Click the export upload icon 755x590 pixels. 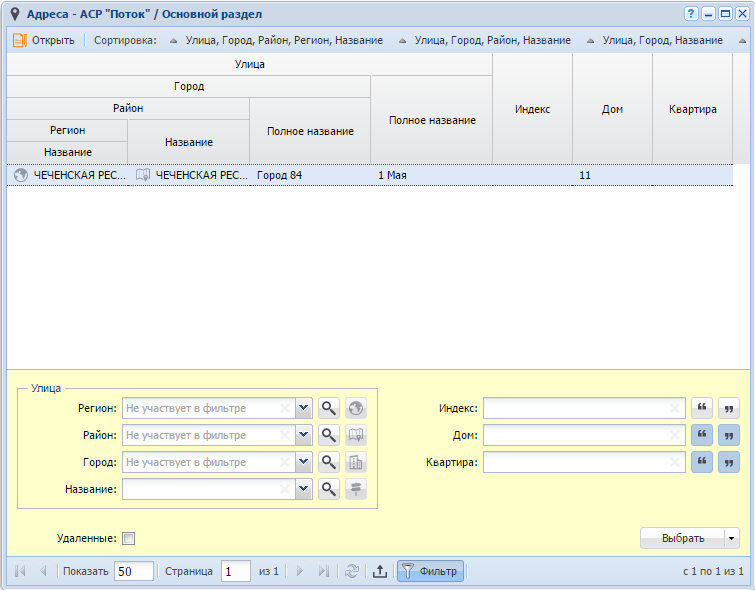[x=380, y=571]
